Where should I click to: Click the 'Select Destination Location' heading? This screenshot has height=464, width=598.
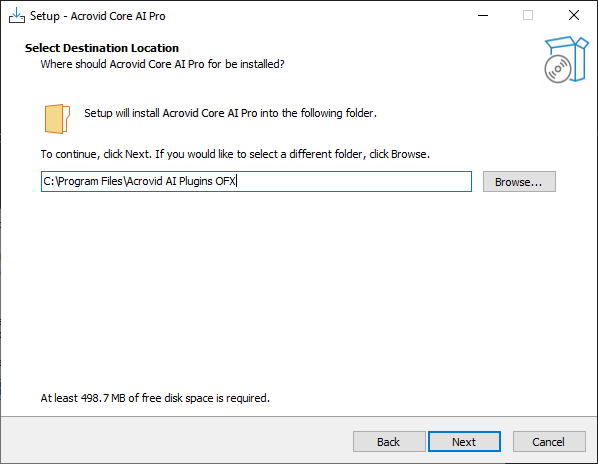(102, 48)
